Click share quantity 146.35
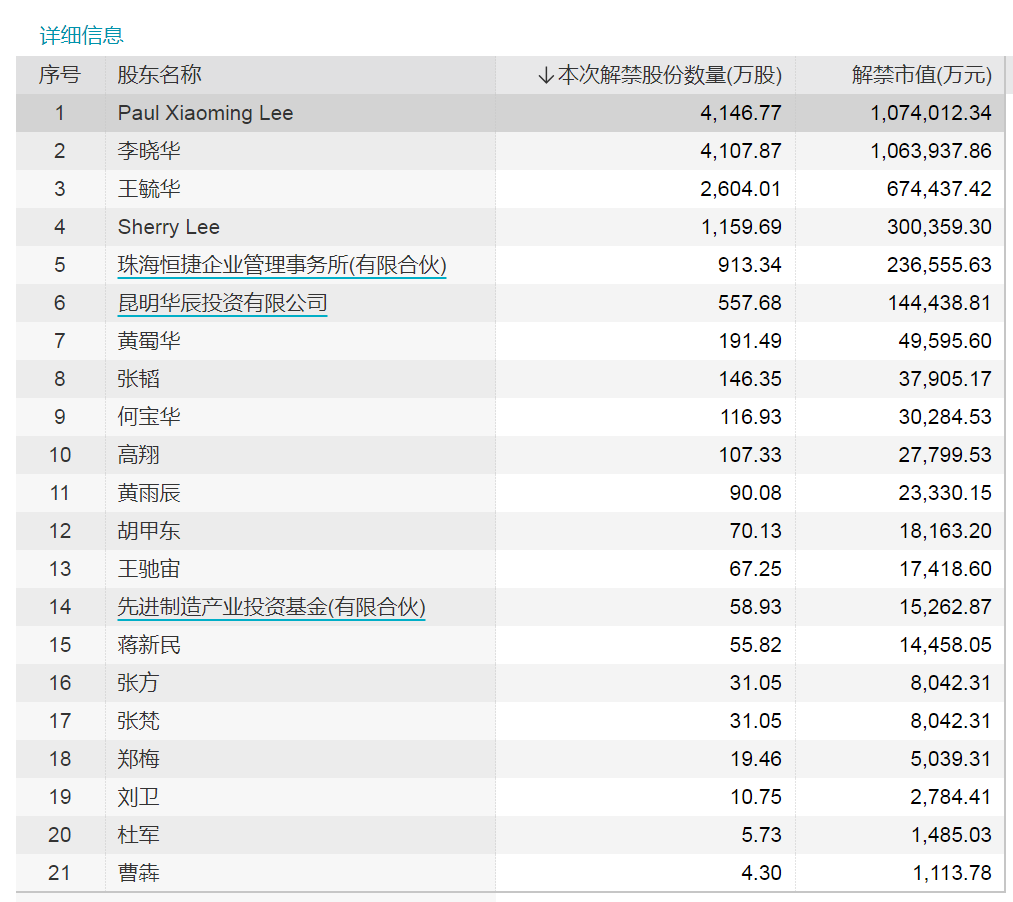Image resolution: width=1013 pixels, height=902 pixels. [x=750, y=379]
